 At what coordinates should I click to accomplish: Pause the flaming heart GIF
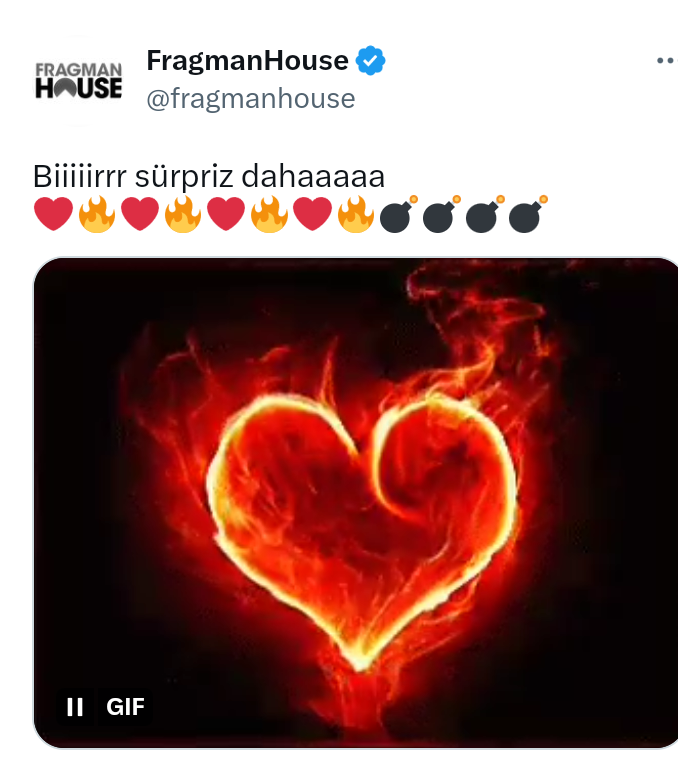[x=75, y=707]
